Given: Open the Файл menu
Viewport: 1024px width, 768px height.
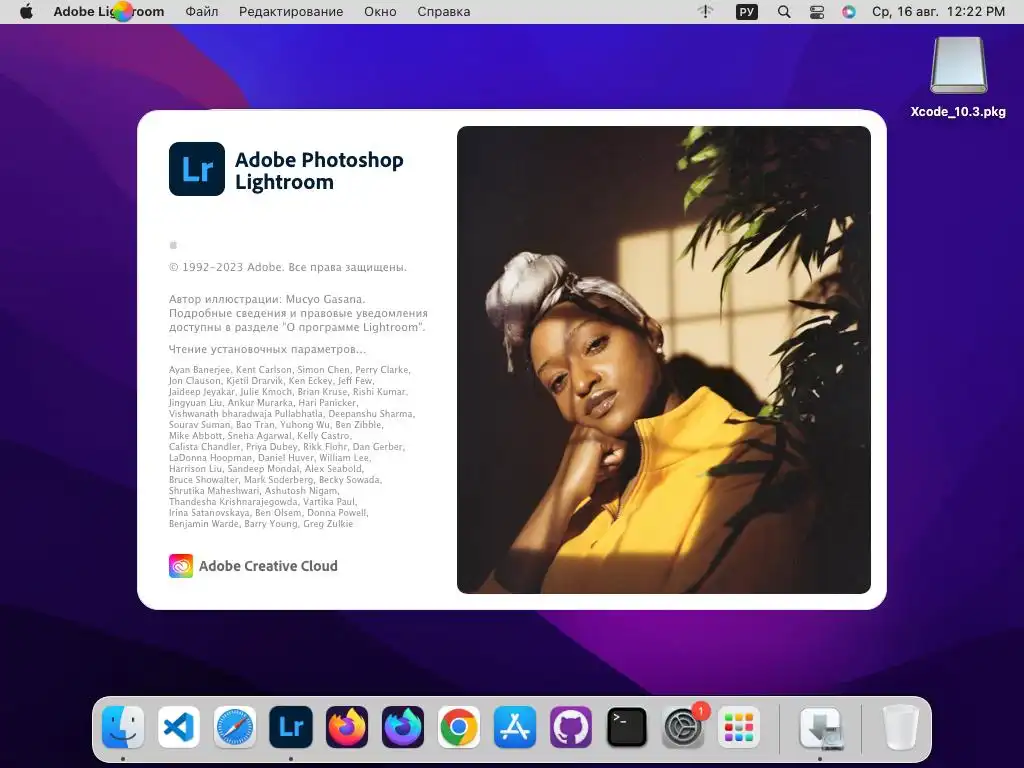Looking at the screenshot, I should (x=202, y=12).
